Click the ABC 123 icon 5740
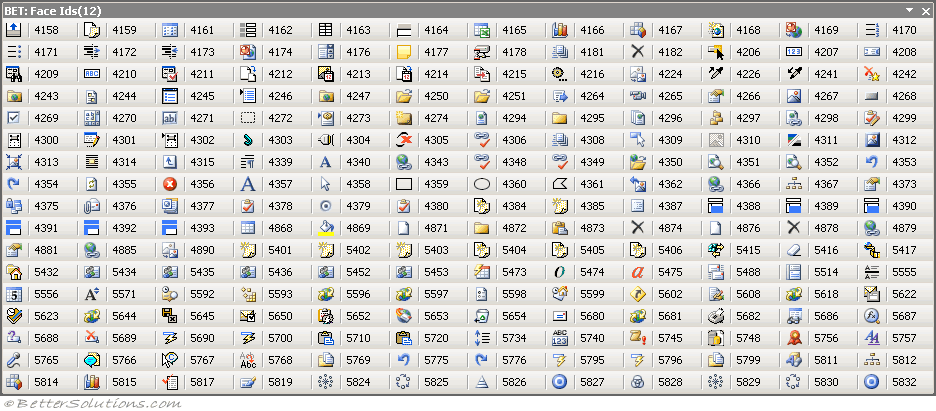Screen dimensions: 936x411 tap(559, 338)
